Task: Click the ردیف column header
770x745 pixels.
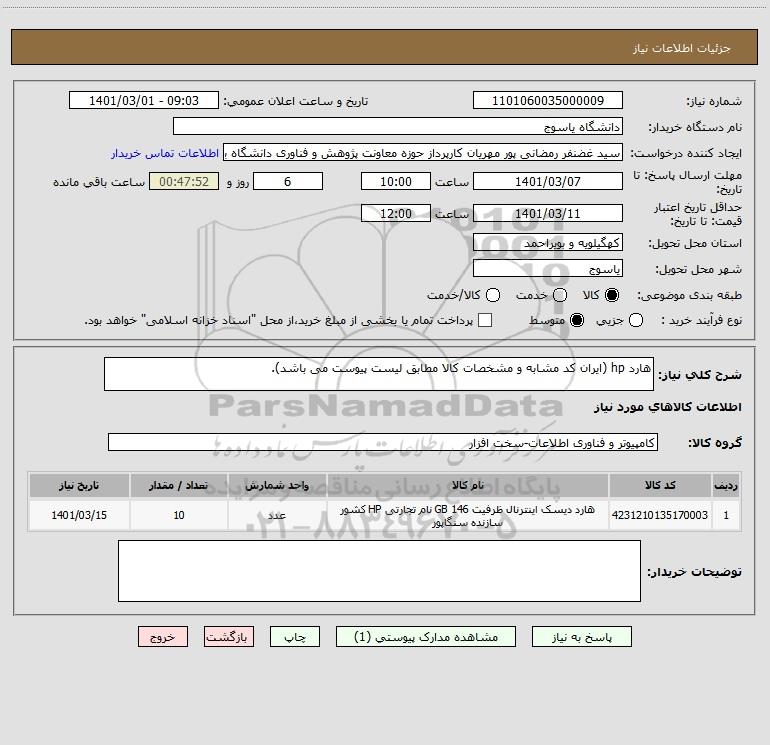Action: point(726,485)
